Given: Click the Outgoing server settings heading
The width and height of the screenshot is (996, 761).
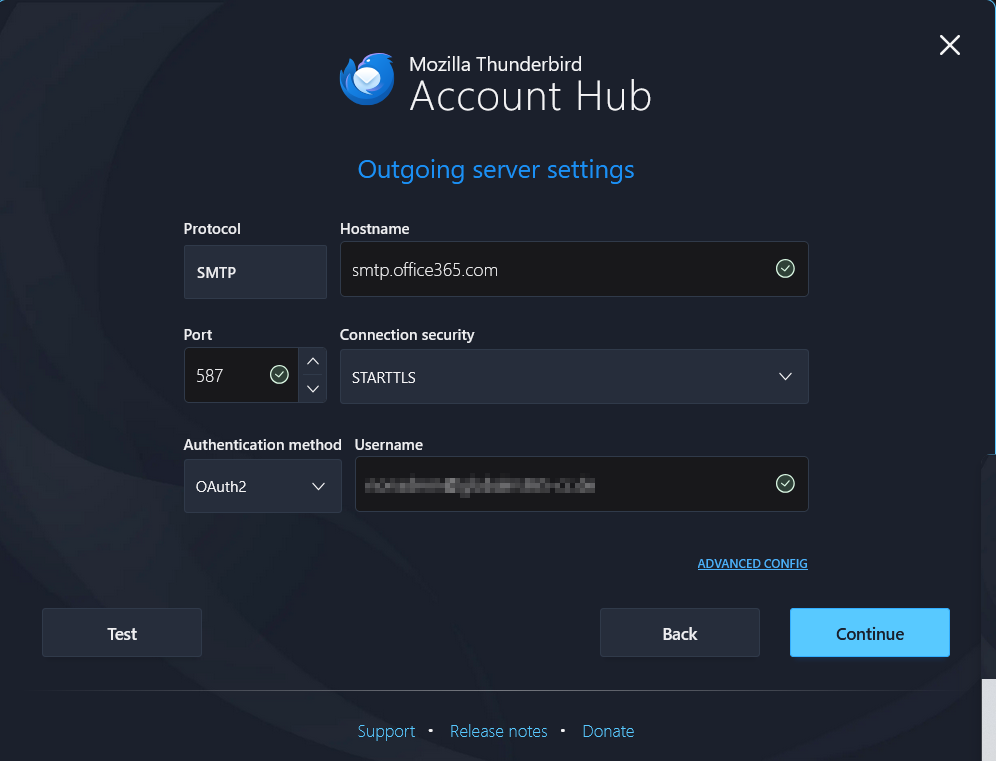Looking at the screenshot, I should tap(496, 170).
